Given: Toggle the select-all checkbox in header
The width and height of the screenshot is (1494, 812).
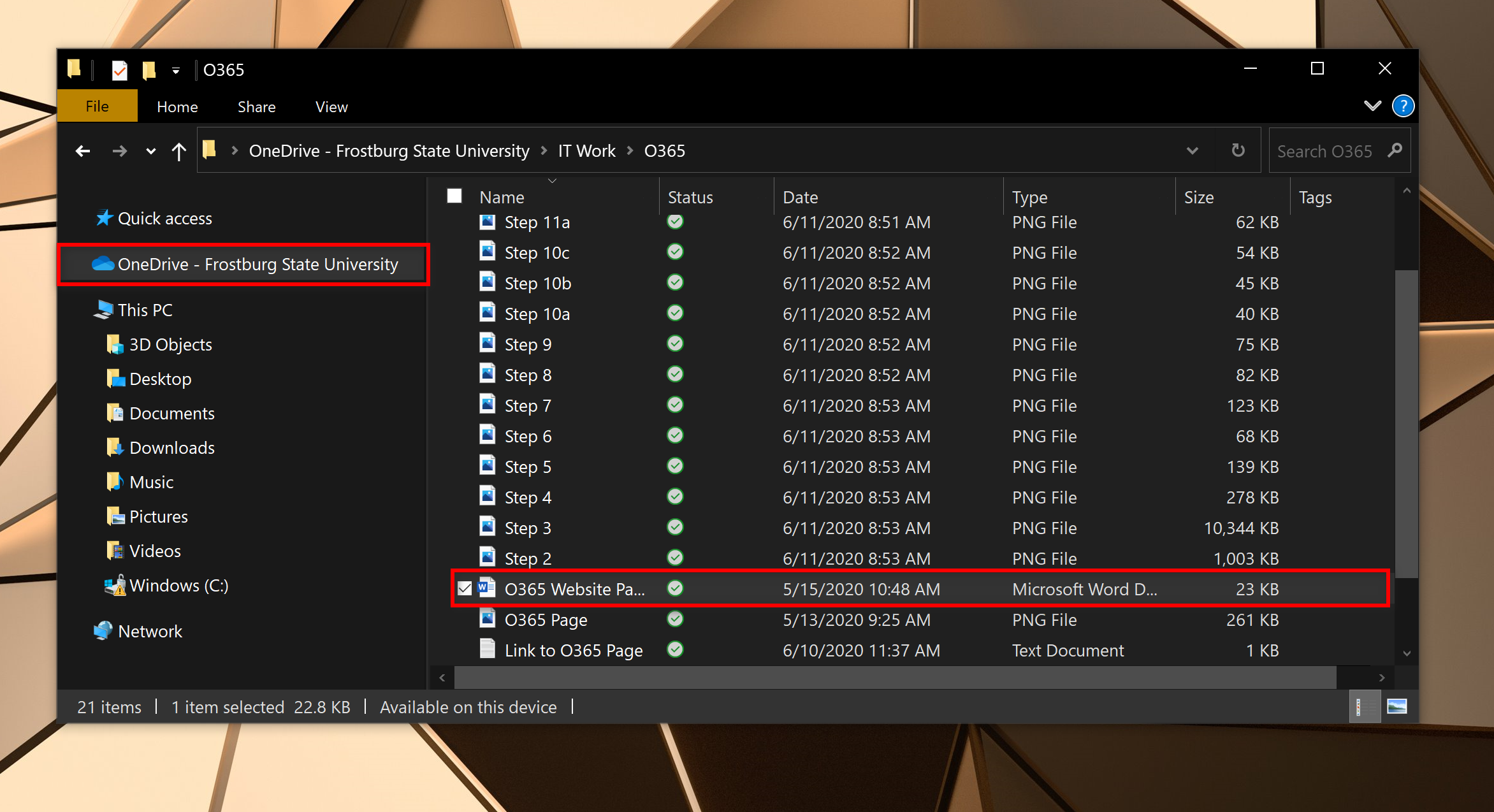Looking at the screenshot, I should pyautogui.click(x=454, y=196).
